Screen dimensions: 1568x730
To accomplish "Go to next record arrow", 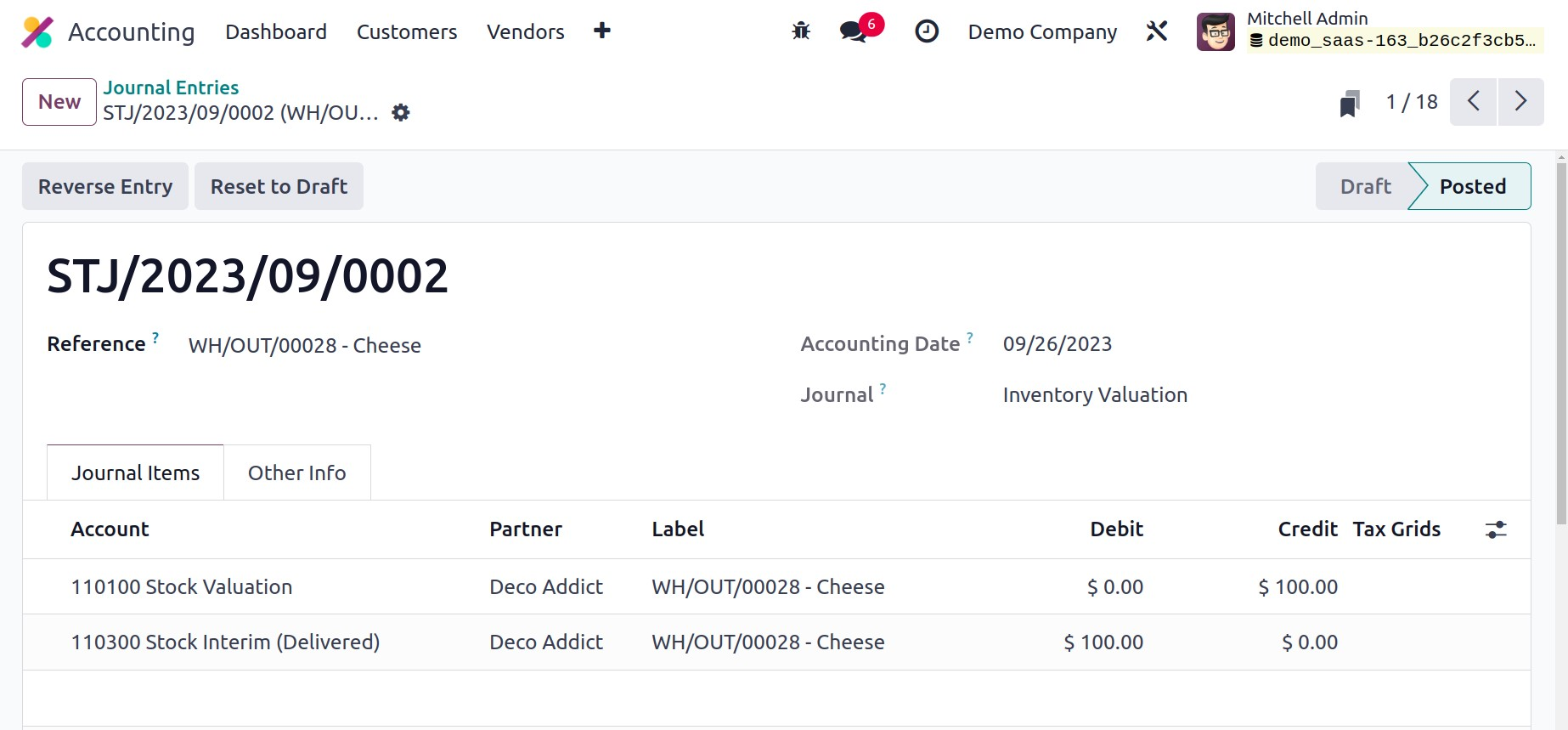I will click(1520, 102).
